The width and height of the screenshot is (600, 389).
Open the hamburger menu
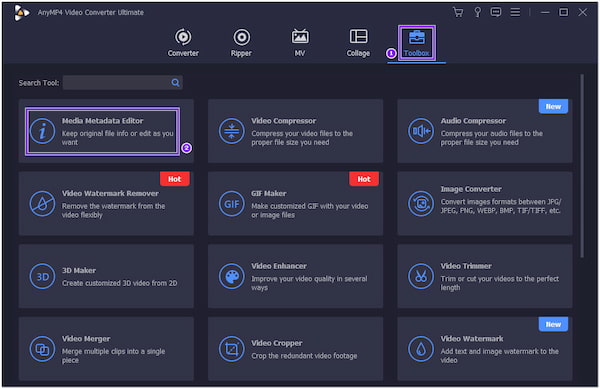point(515,12)
